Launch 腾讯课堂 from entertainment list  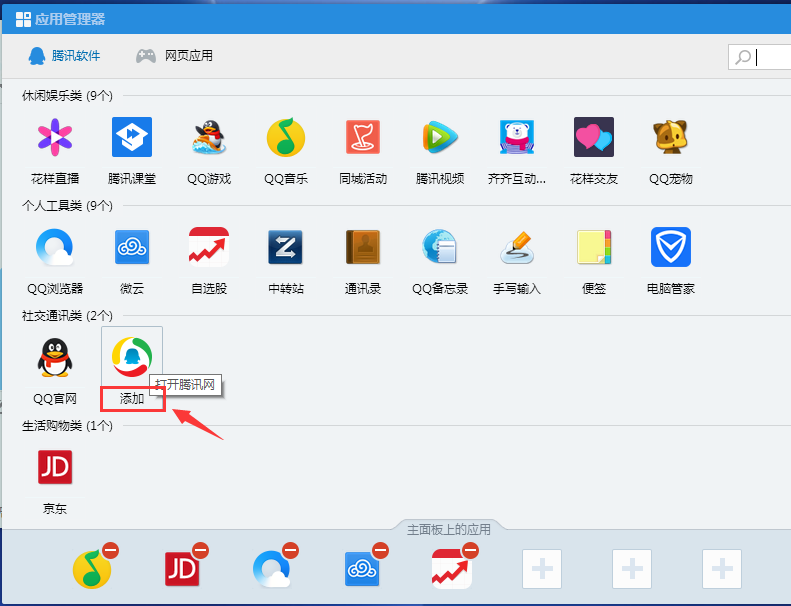(132, 137)
